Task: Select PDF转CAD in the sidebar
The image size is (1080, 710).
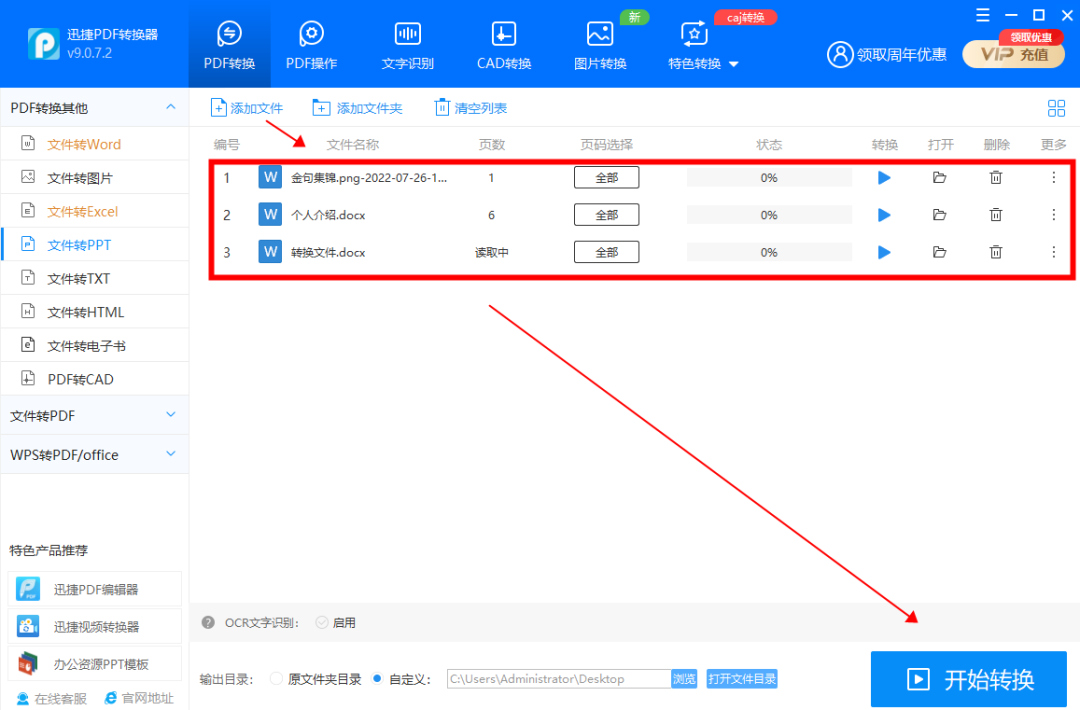Action: click(94, 379)
